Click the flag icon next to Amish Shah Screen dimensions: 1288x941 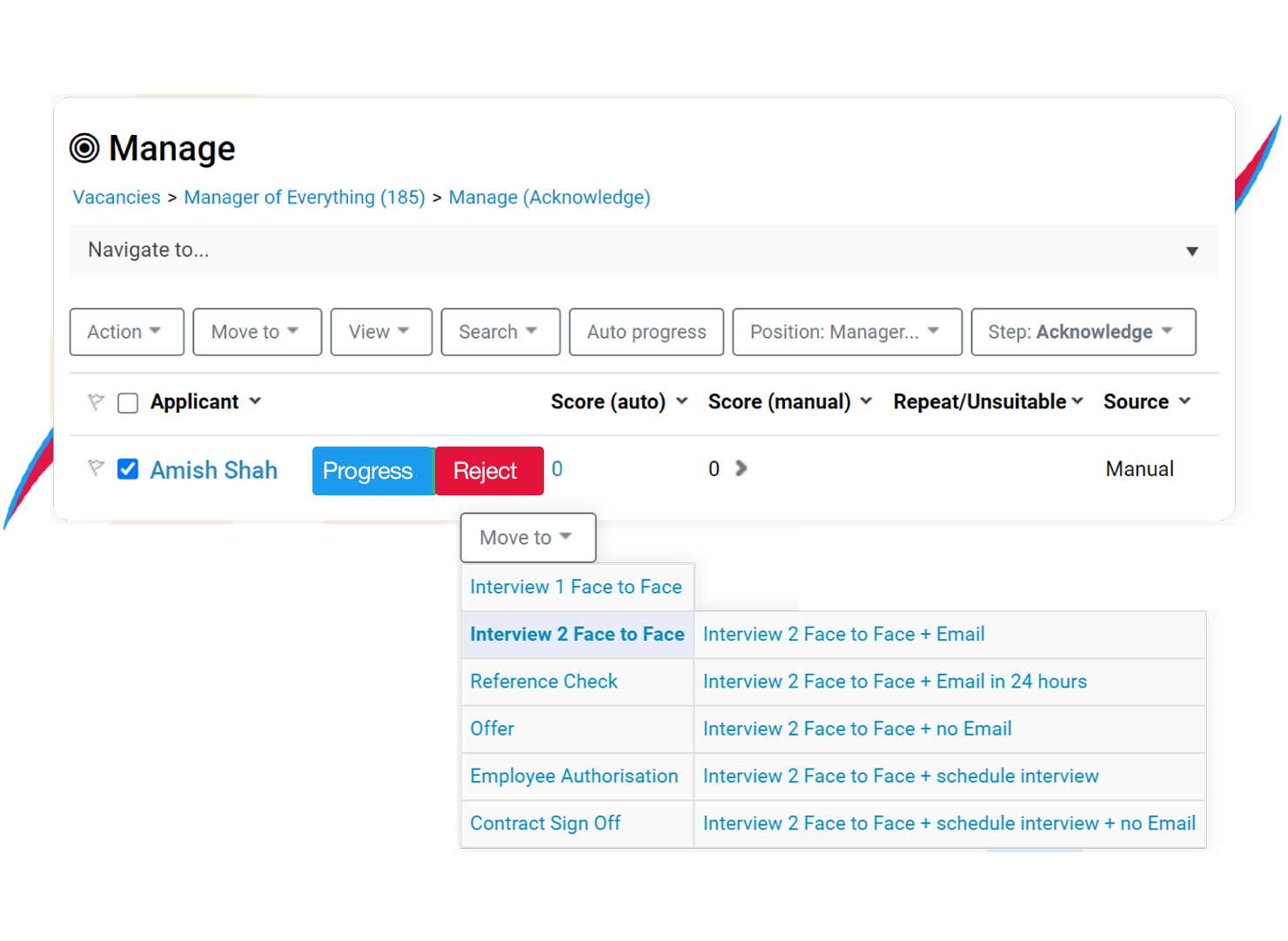(96, 468)
